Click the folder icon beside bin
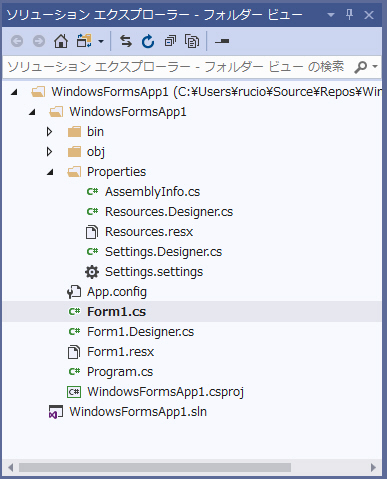387x479 pixels. 74,132
